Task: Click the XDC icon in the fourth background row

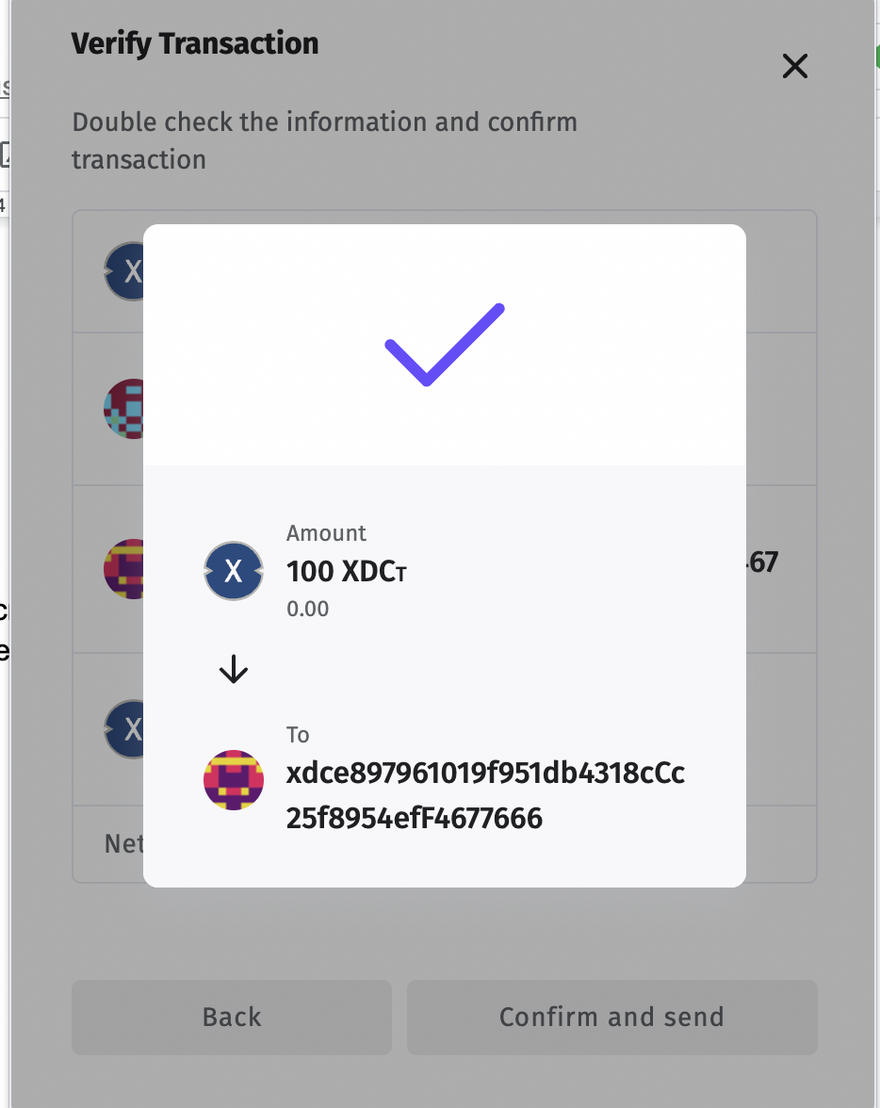Action: point(124,729)
